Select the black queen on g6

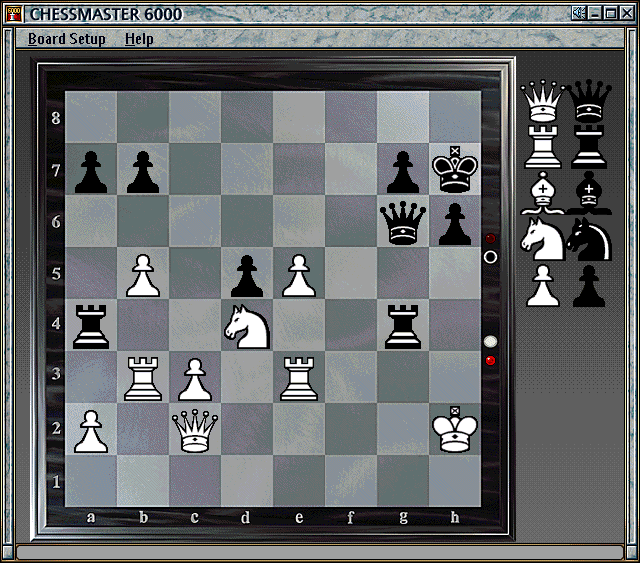[403, 223]
